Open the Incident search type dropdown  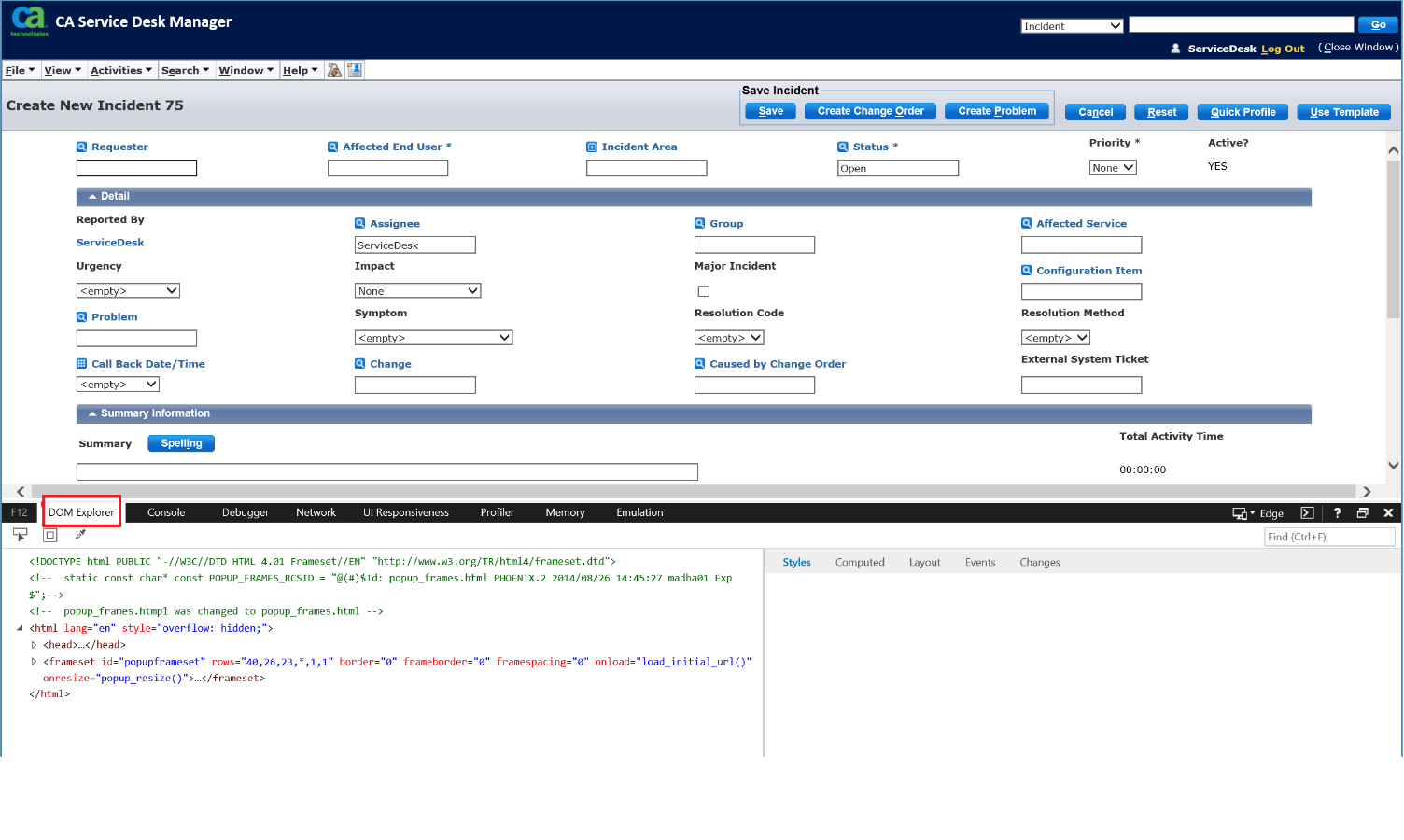point(1072,26)
